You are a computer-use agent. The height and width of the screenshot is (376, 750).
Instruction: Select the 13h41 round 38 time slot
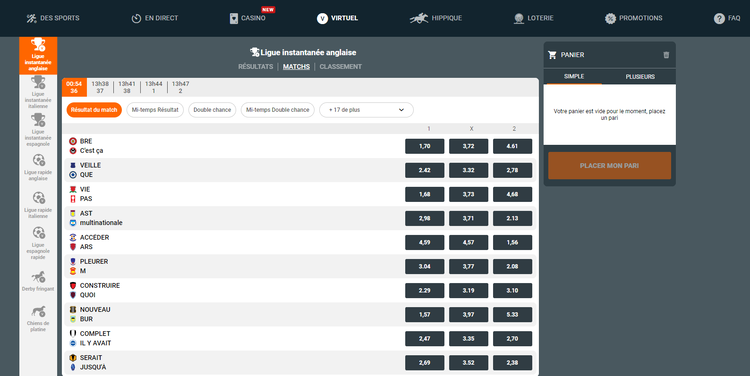pyautogui.click(x=127, y=87)
